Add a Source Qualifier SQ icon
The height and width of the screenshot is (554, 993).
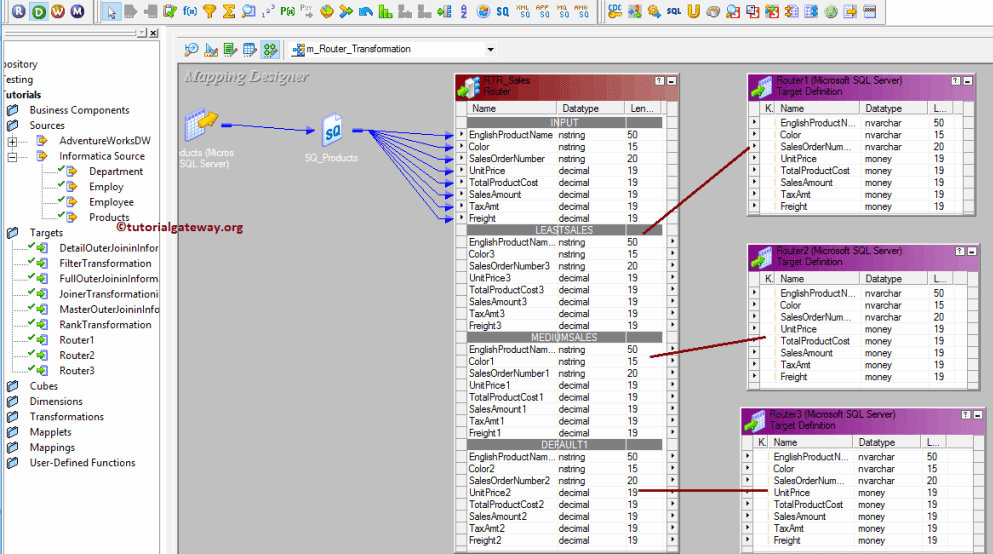pyautogui.click(x=503, y=11)
